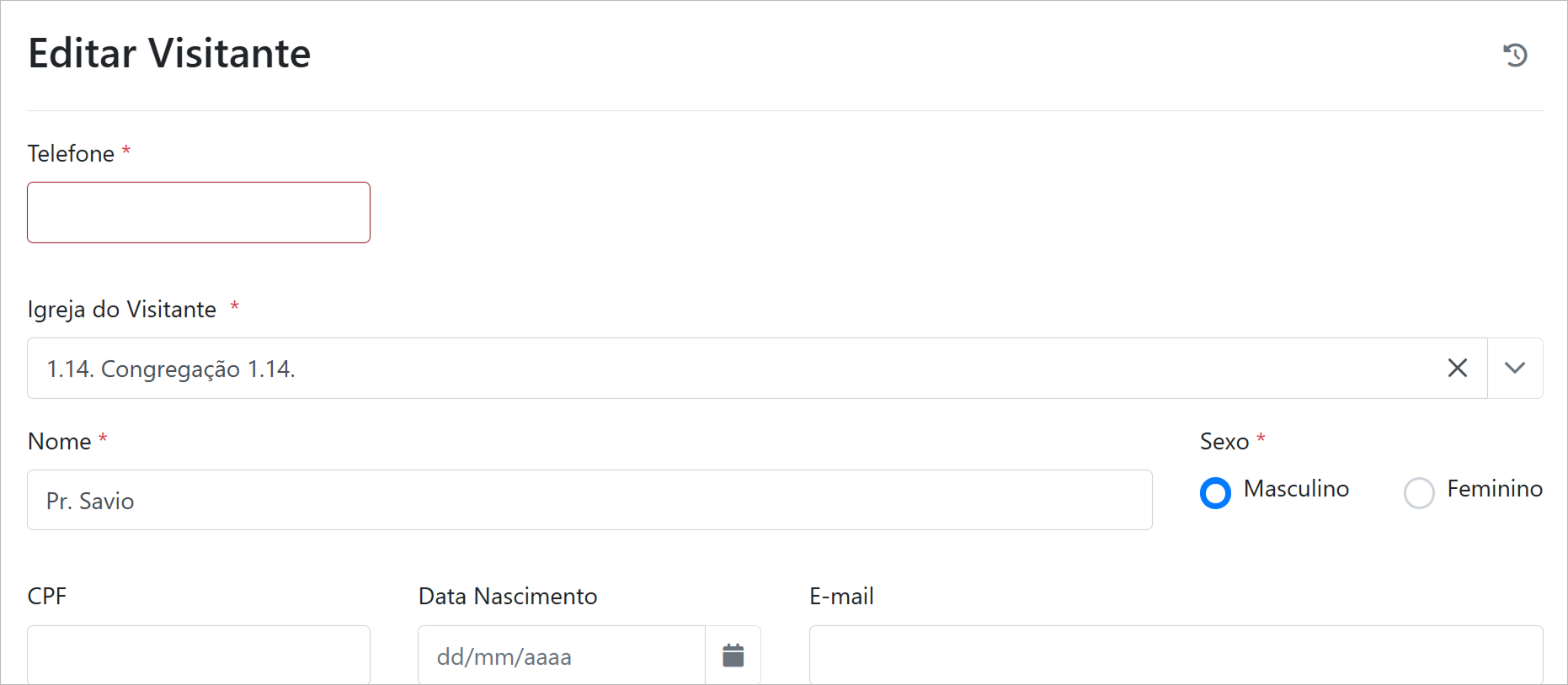
Task: Click the Masculino label text
Action: click(x=1295, y=489)
